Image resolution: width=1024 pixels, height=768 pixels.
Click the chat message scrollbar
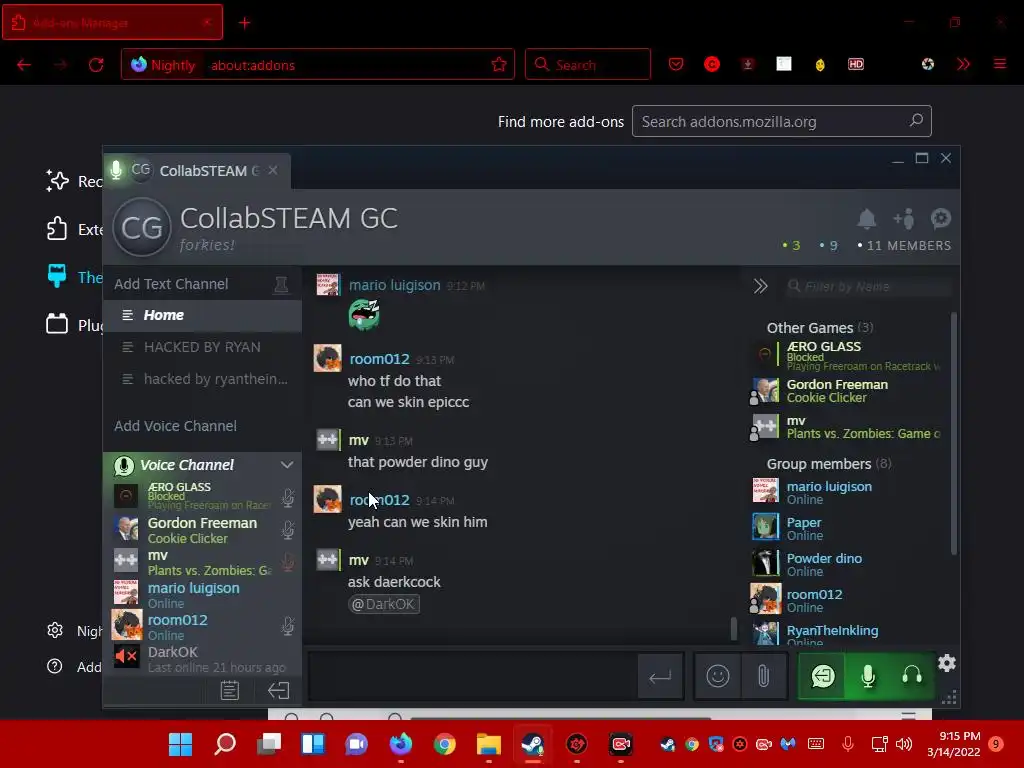click(x=733, y=628)
